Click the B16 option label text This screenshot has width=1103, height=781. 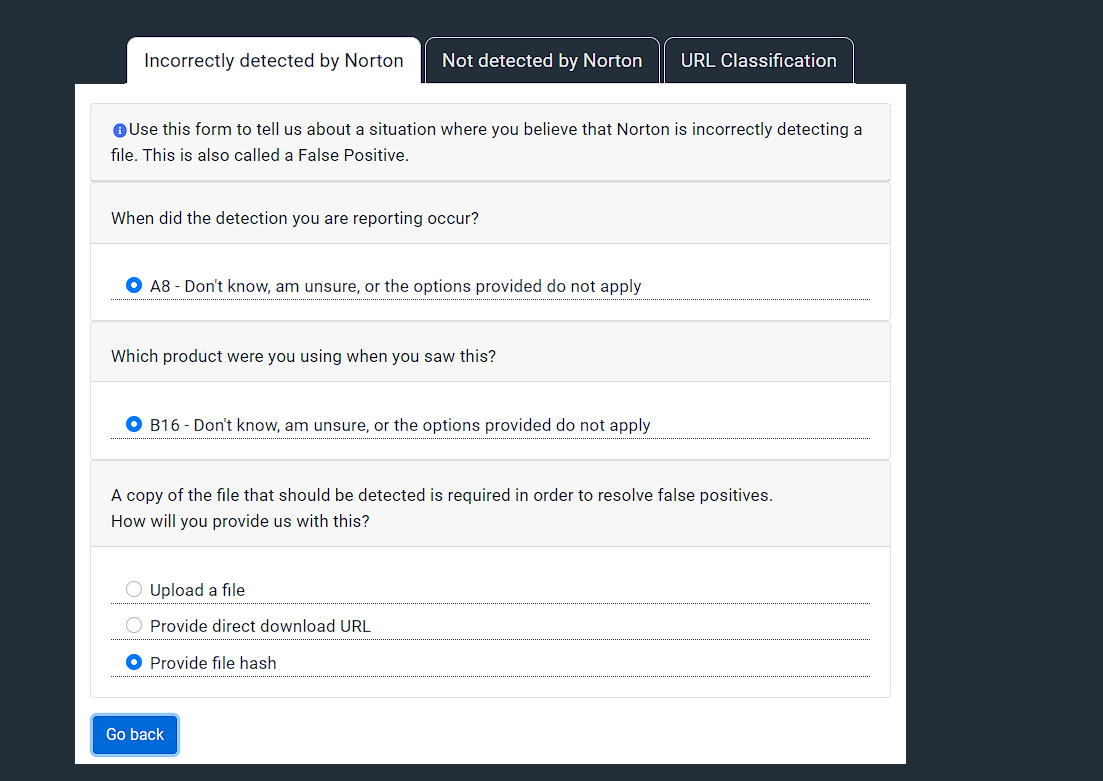400,425
